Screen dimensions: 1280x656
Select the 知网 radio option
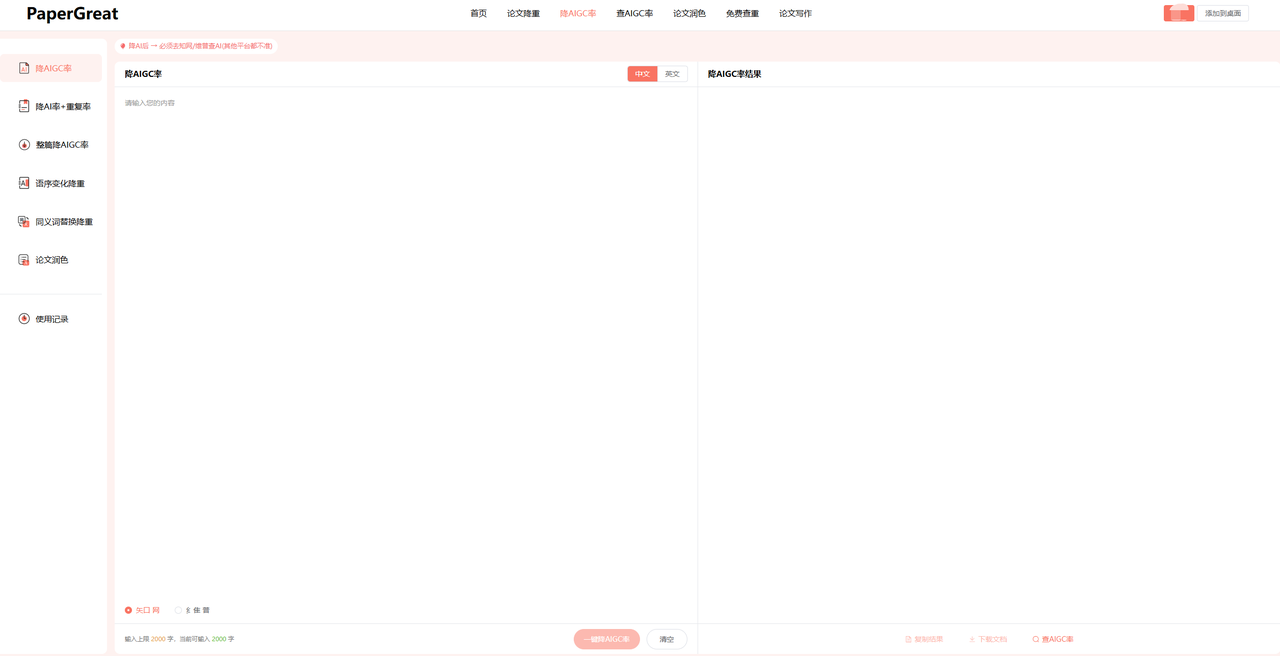tap(142, 610)
